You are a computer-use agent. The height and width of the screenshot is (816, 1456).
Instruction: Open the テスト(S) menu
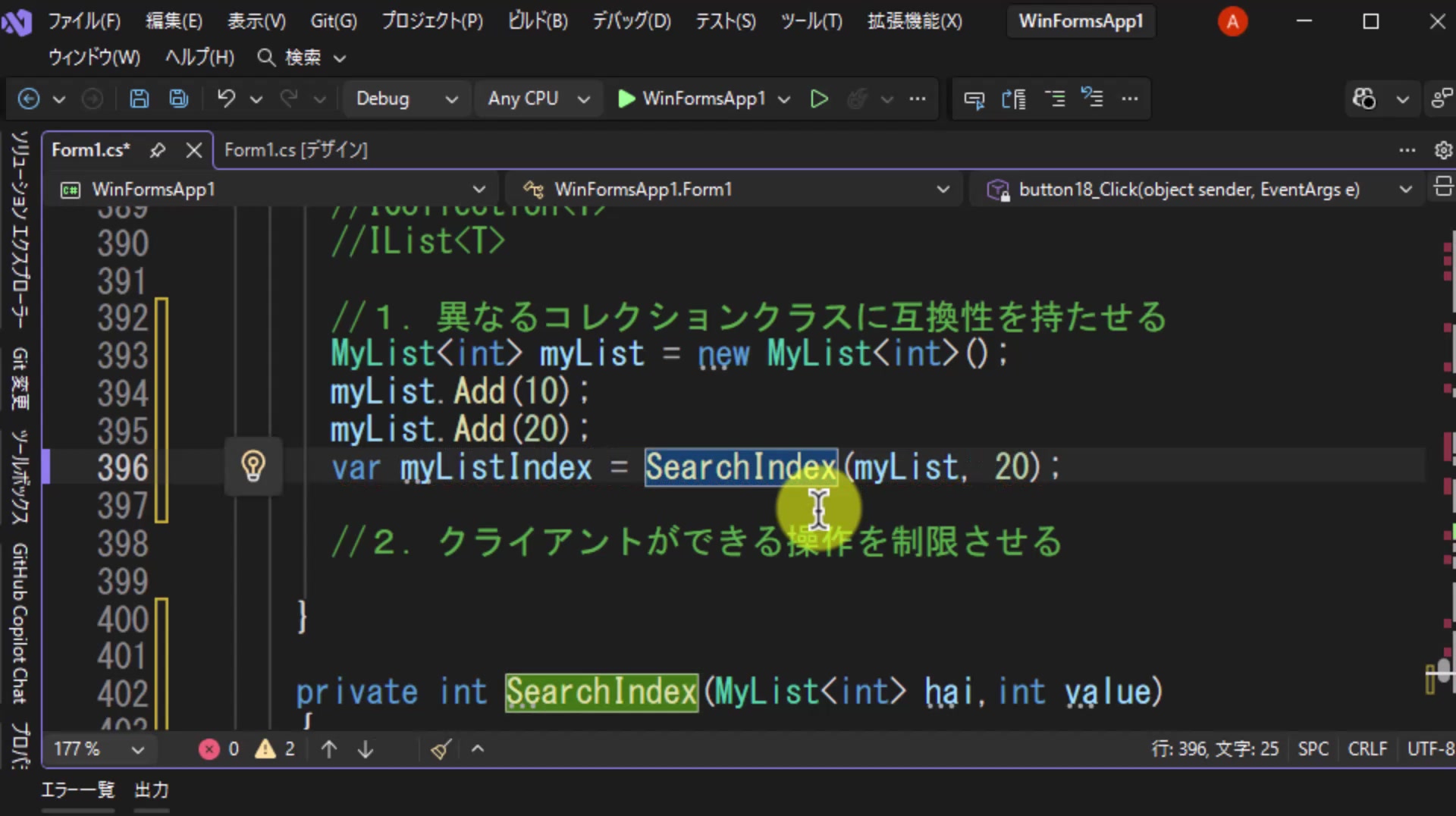(x=726, y=21)
